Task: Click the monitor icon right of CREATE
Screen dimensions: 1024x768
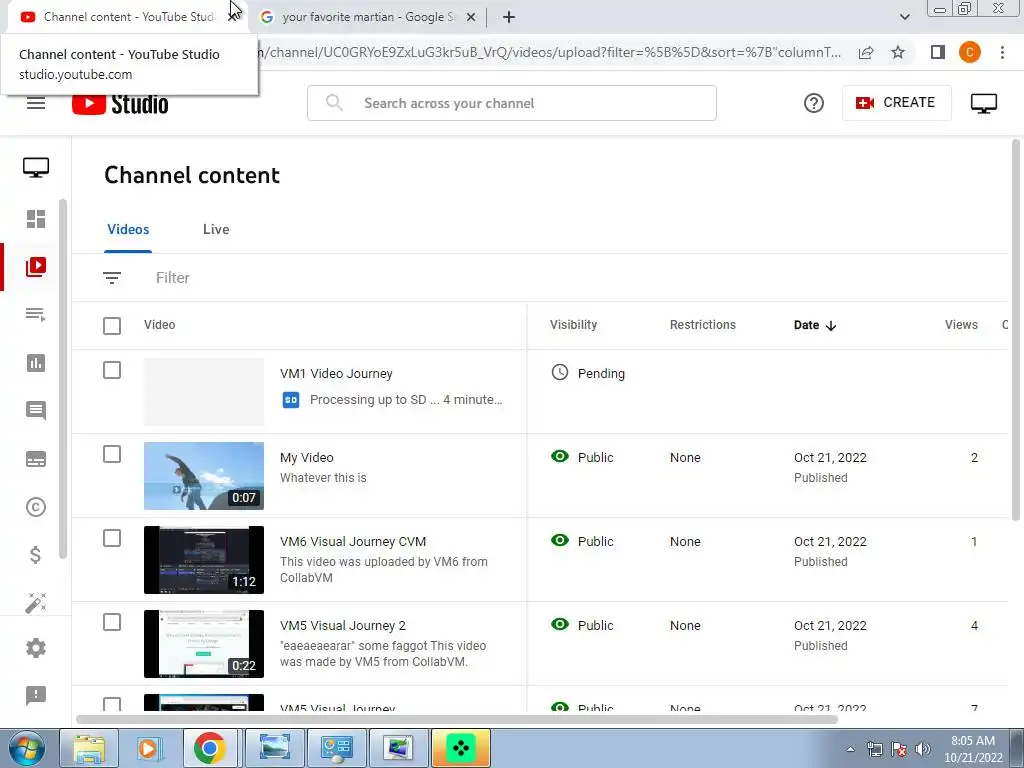Action: click(984, 103)
